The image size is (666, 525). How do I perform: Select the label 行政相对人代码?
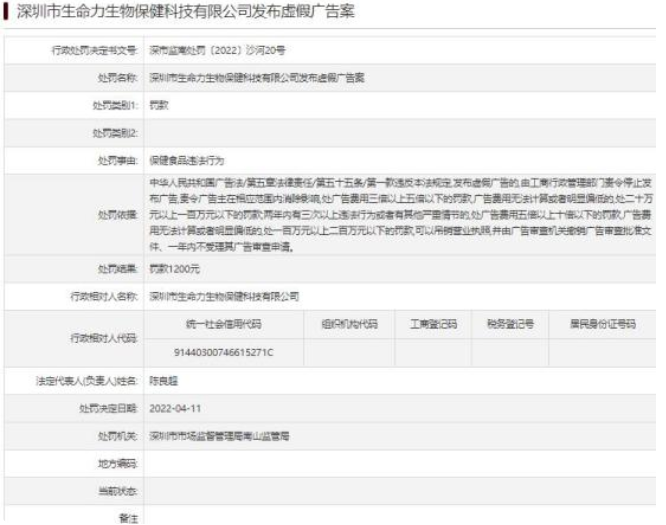[x=104, y=339]
